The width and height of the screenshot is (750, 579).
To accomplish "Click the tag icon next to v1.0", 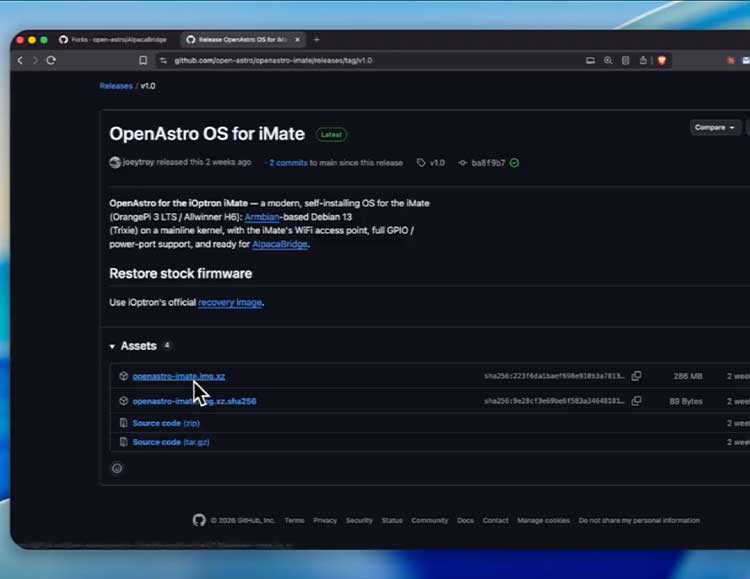I will [421, 163].
